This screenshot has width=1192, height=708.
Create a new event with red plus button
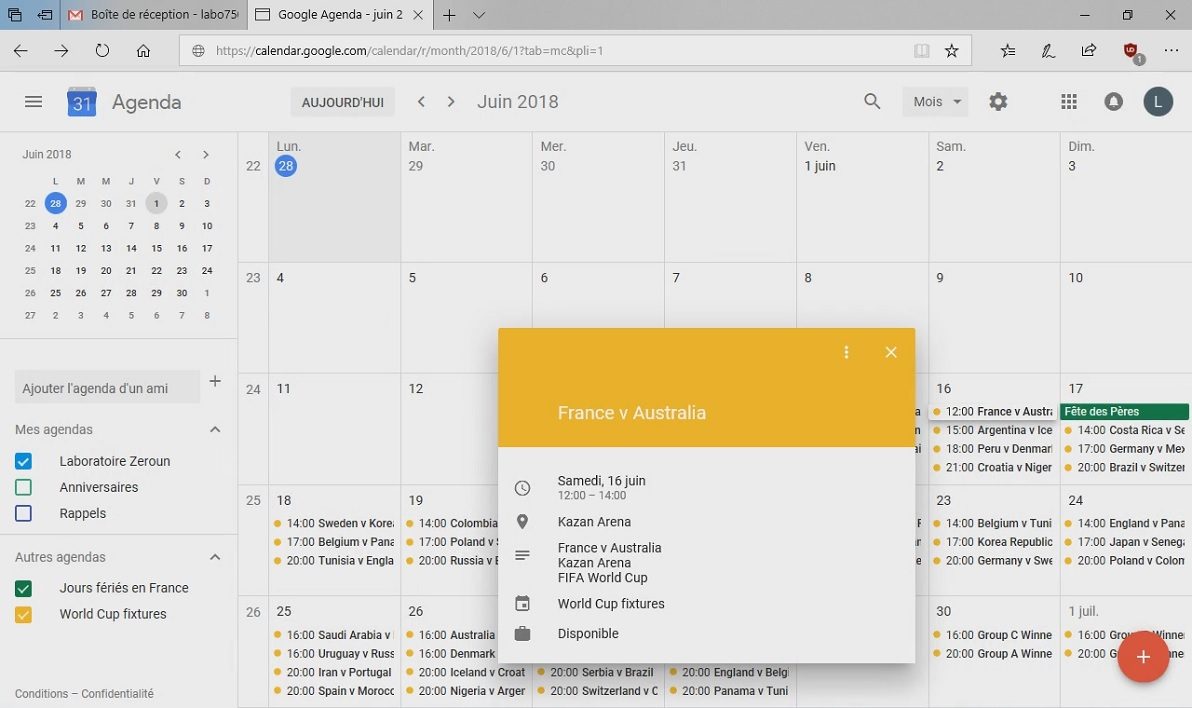click(1143, 656)
